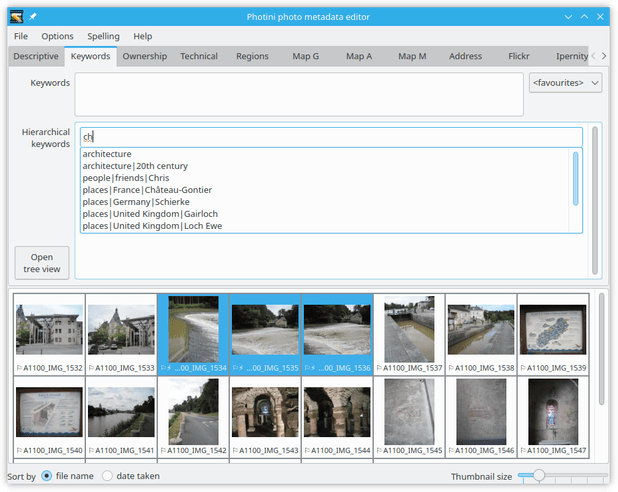Select thumbnail A1100_IMG_1539
The image size is (618, 492).
[x=553, y=333]
